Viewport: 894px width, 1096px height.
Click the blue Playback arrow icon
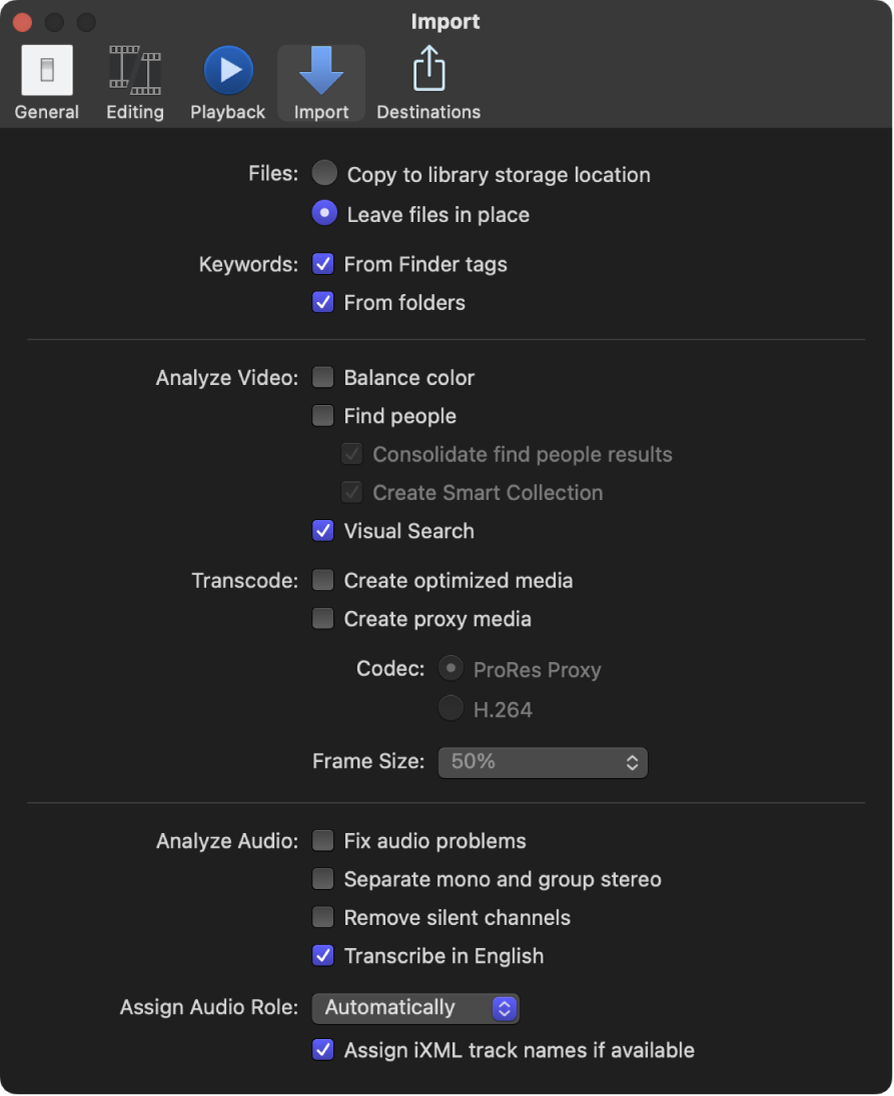click(x=227, y=68)
